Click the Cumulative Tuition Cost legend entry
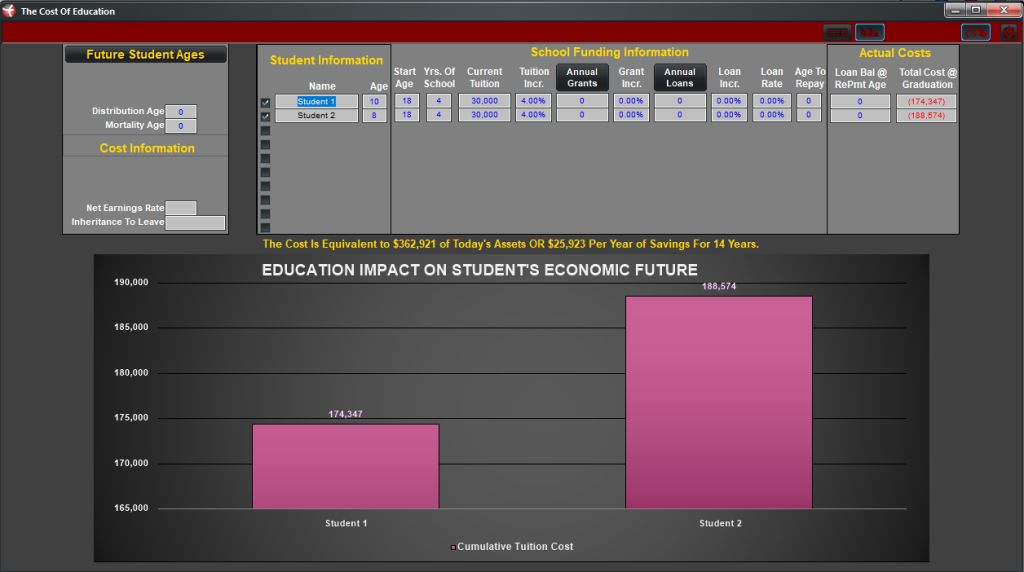The height and width of the screenshot is (572, 1024). (512, 547)
